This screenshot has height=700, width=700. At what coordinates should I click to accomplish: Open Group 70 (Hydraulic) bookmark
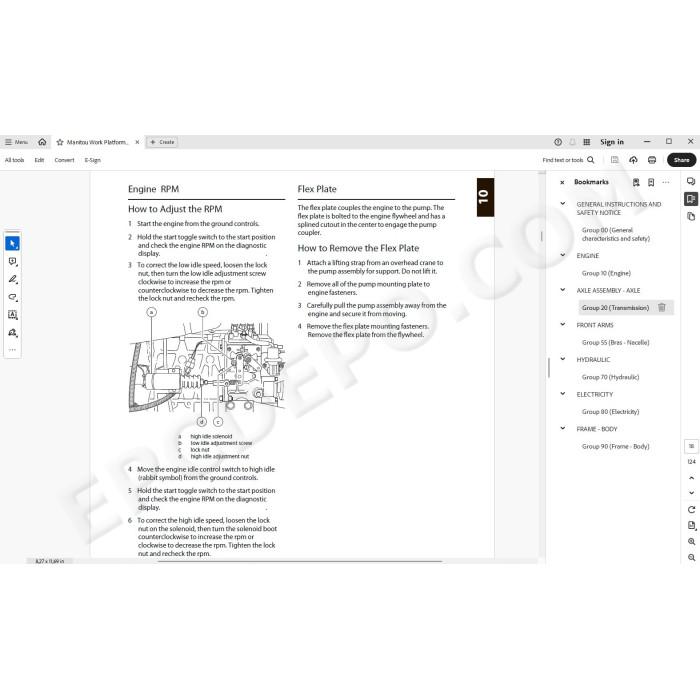610,377
